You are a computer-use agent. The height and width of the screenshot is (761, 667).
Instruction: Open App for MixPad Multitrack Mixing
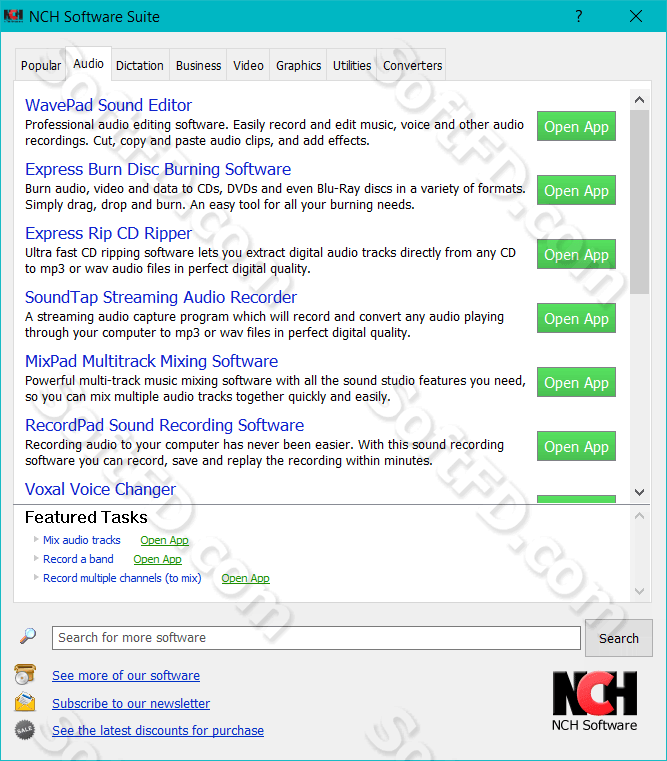point(576,382)
